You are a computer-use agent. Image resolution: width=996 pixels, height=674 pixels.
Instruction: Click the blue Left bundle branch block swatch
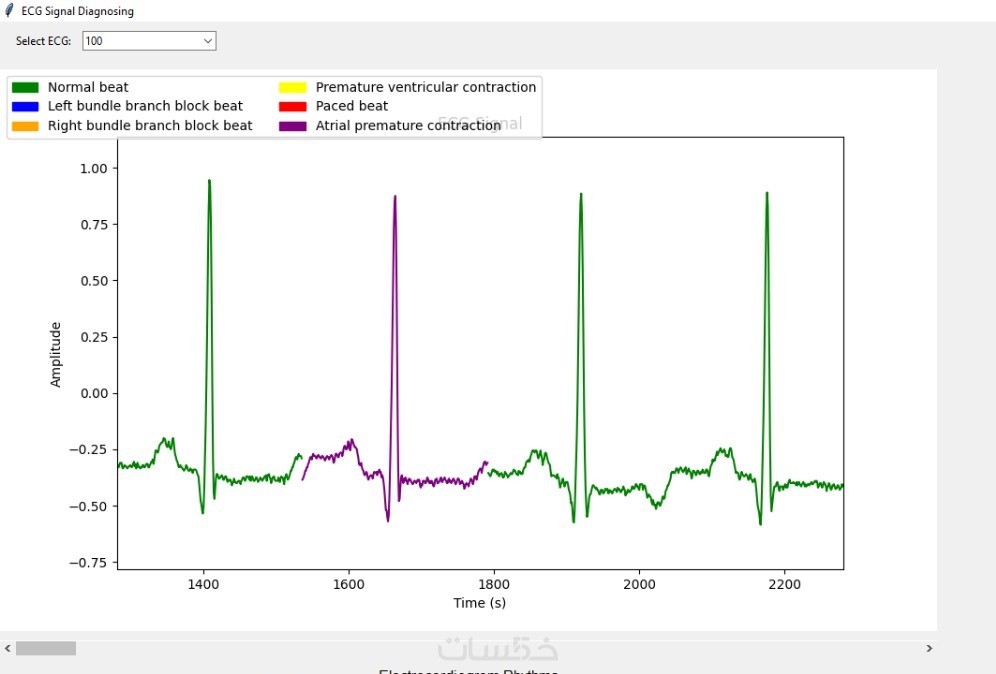[24, 106]
